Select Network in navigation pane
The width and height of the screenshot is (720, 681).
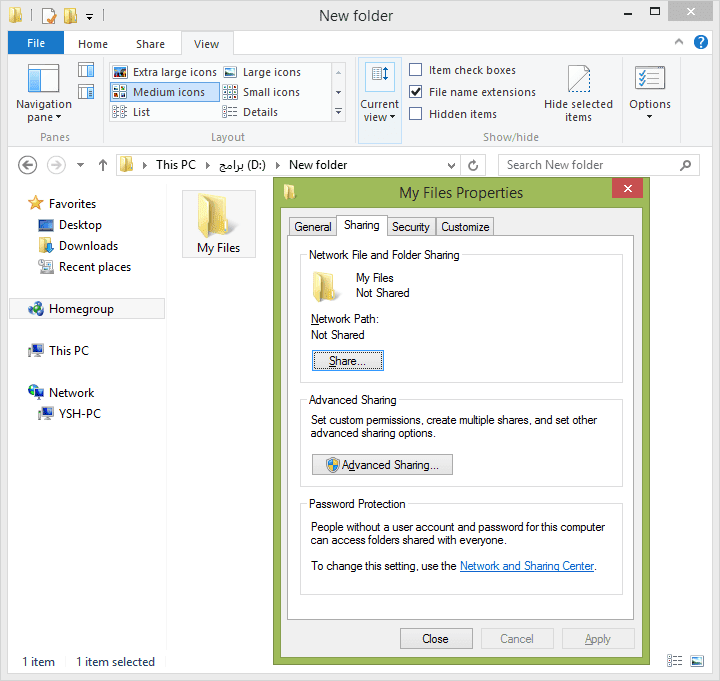pos(61,393)
